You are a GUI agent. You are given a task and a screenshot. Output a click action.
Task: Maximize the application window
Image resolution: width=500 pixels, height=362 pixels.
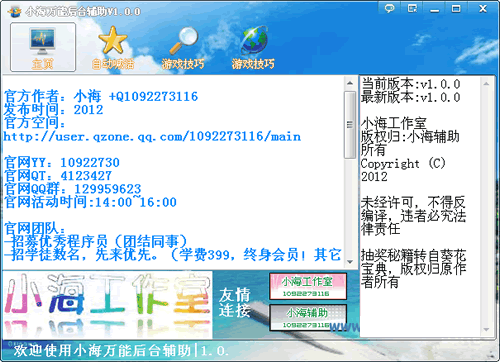point(456,8)
